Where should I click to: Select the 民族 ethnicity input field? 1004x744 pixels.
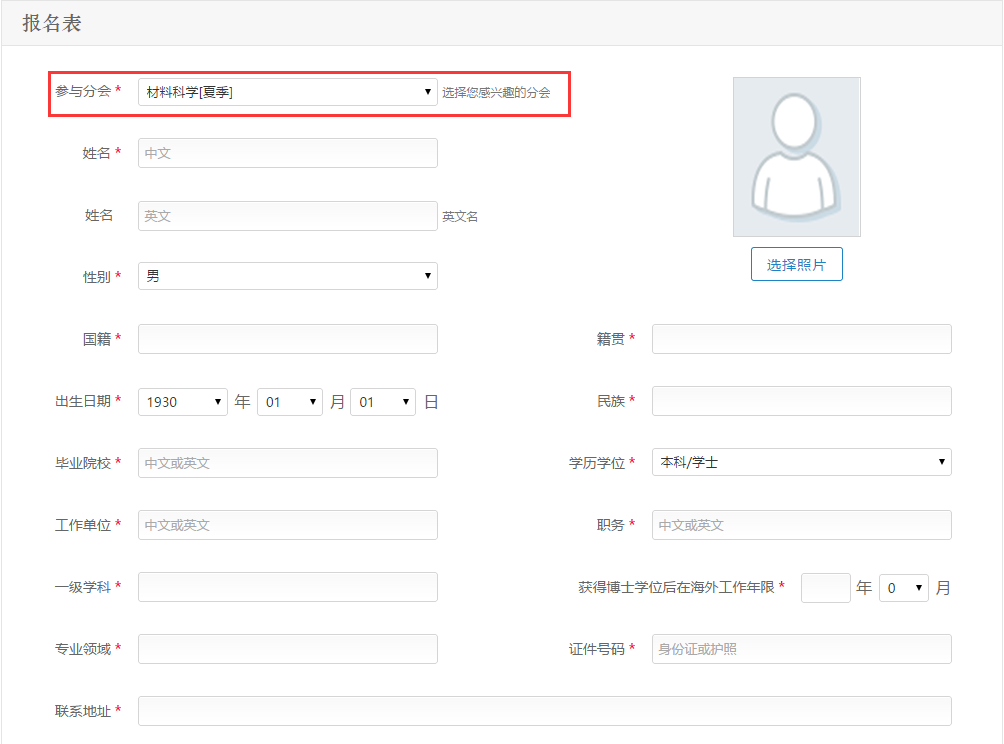(x=800, y=400)
